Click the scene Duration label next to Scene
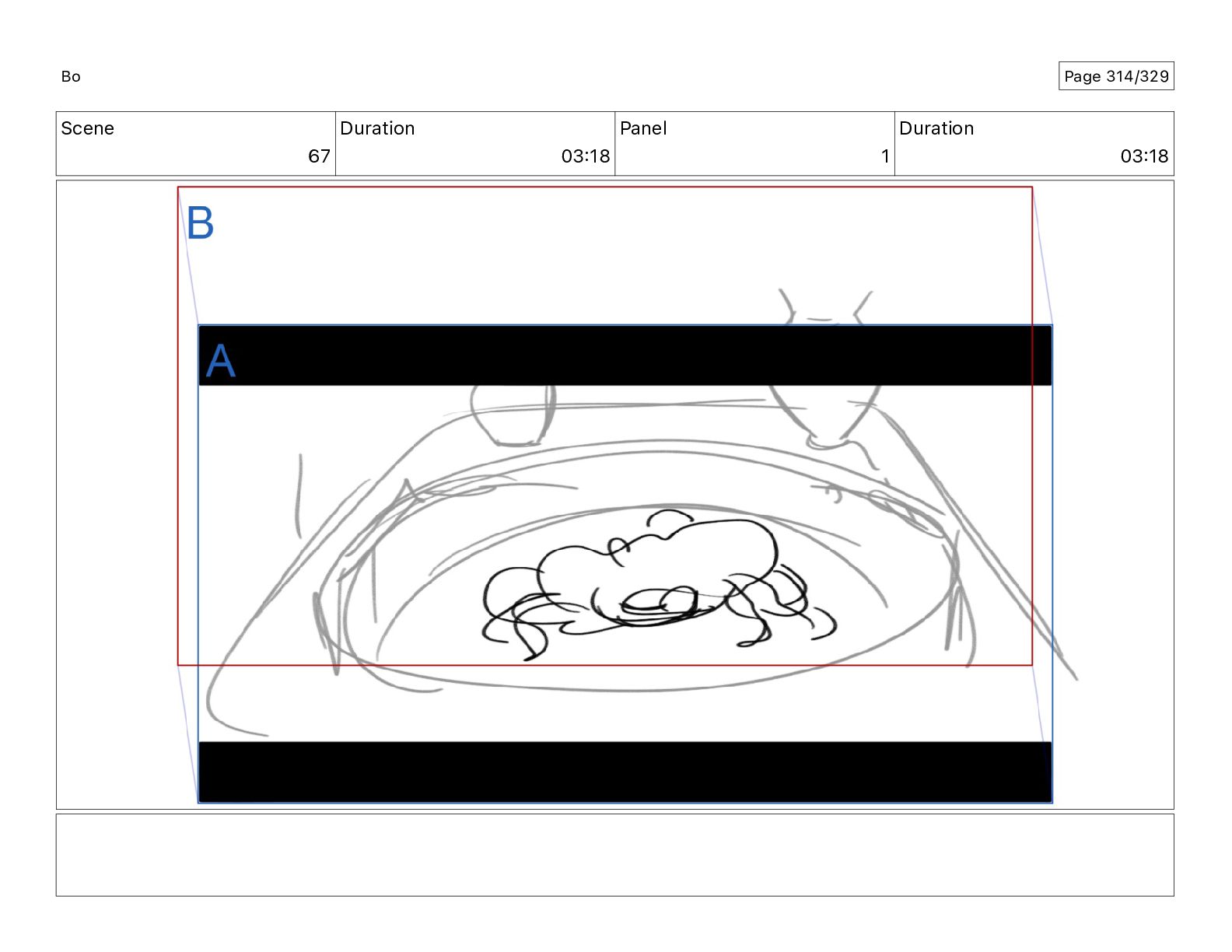 click(x=377, y=128)
